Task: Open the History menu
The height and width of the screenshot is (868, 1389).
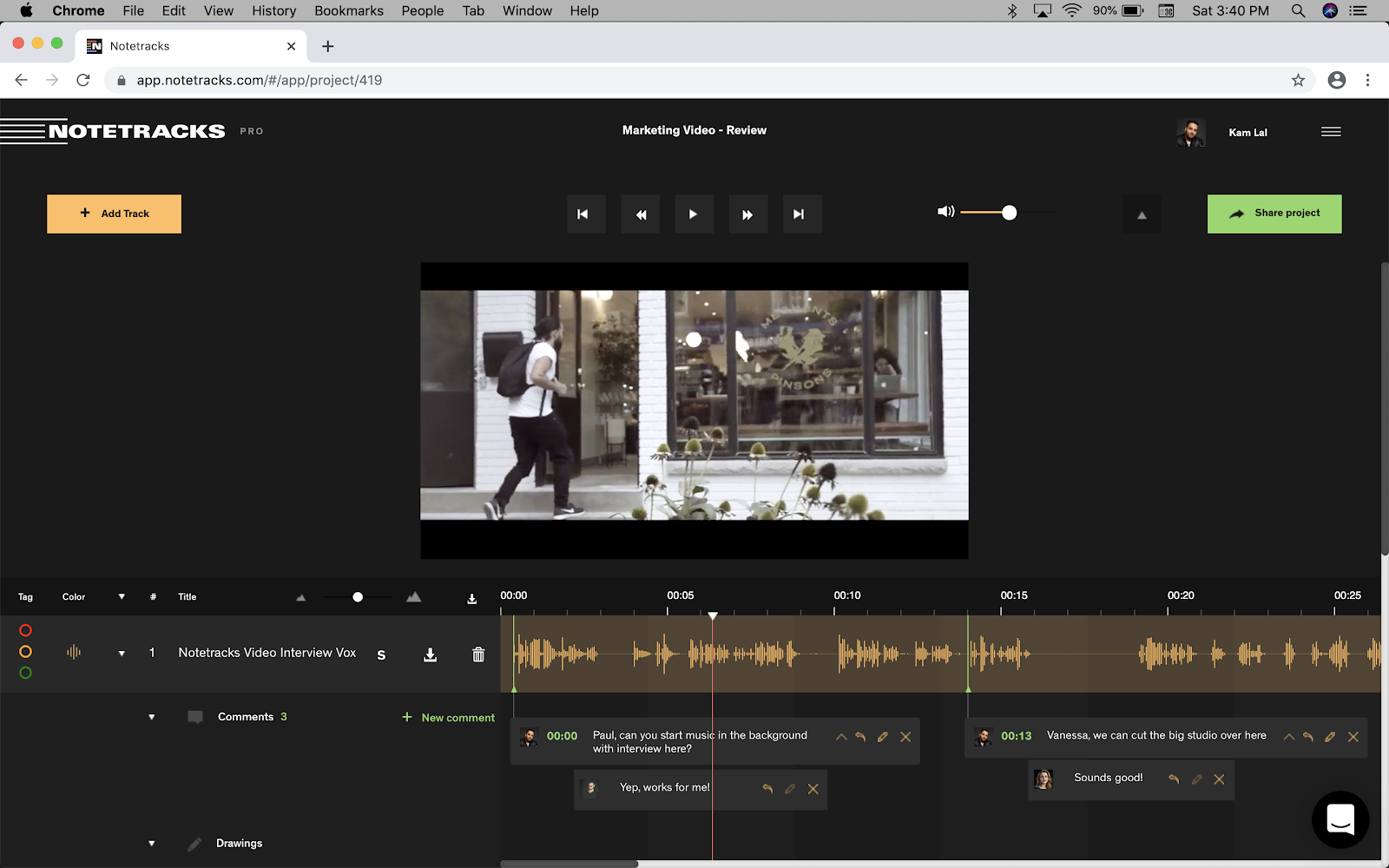Action: [273, 10]
